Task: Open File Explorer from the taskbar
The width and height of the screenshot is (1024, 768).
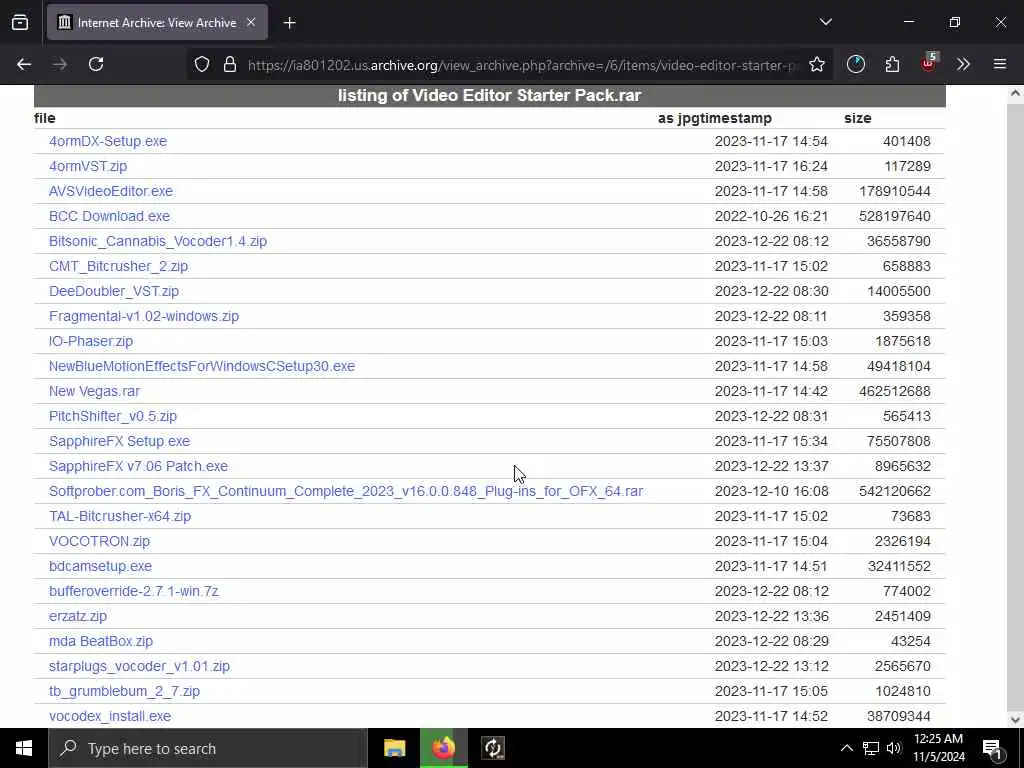Action: click(x=394, y=748)
